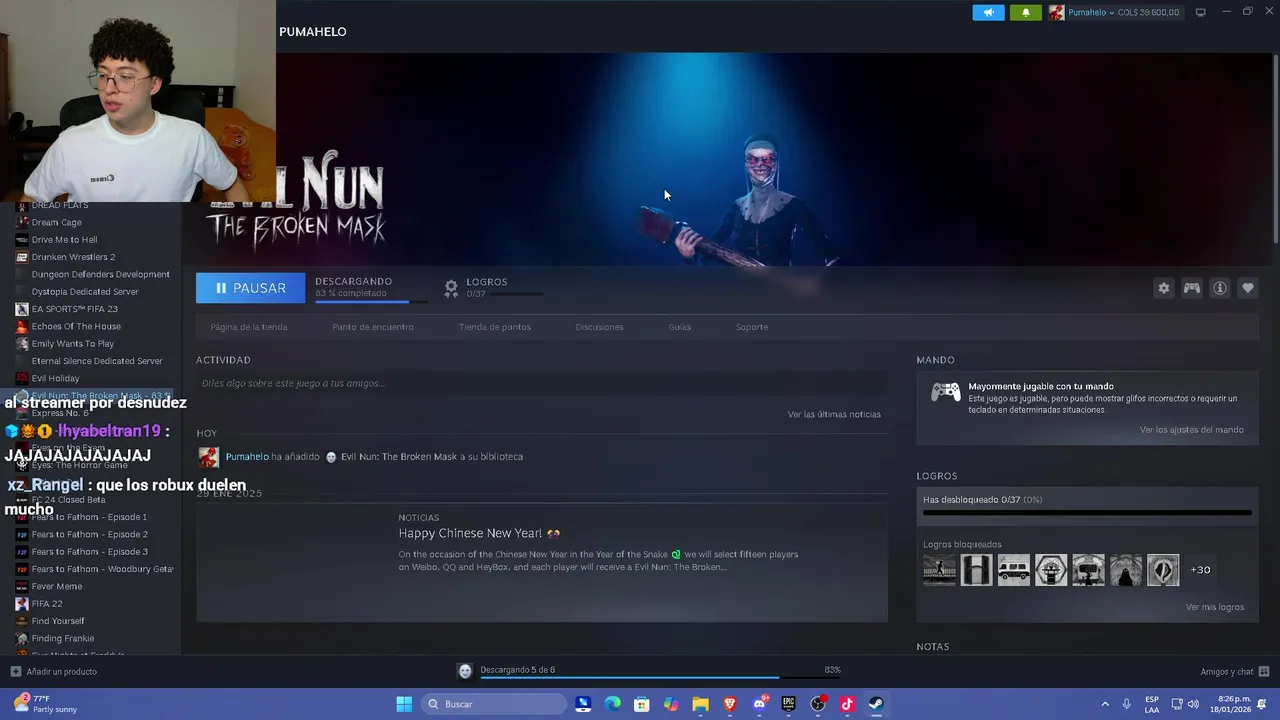Click the volume icon in system tray
The width and height of the screenshot is (1280, 720).
[x=1193, y=704]
